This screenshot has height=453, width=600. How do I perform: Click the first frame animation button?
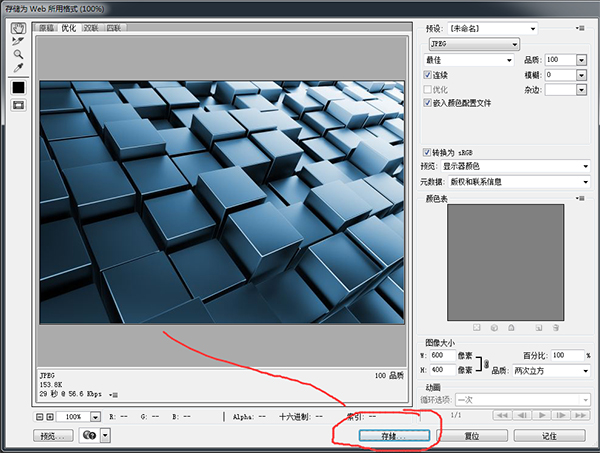tap(502, 415)
